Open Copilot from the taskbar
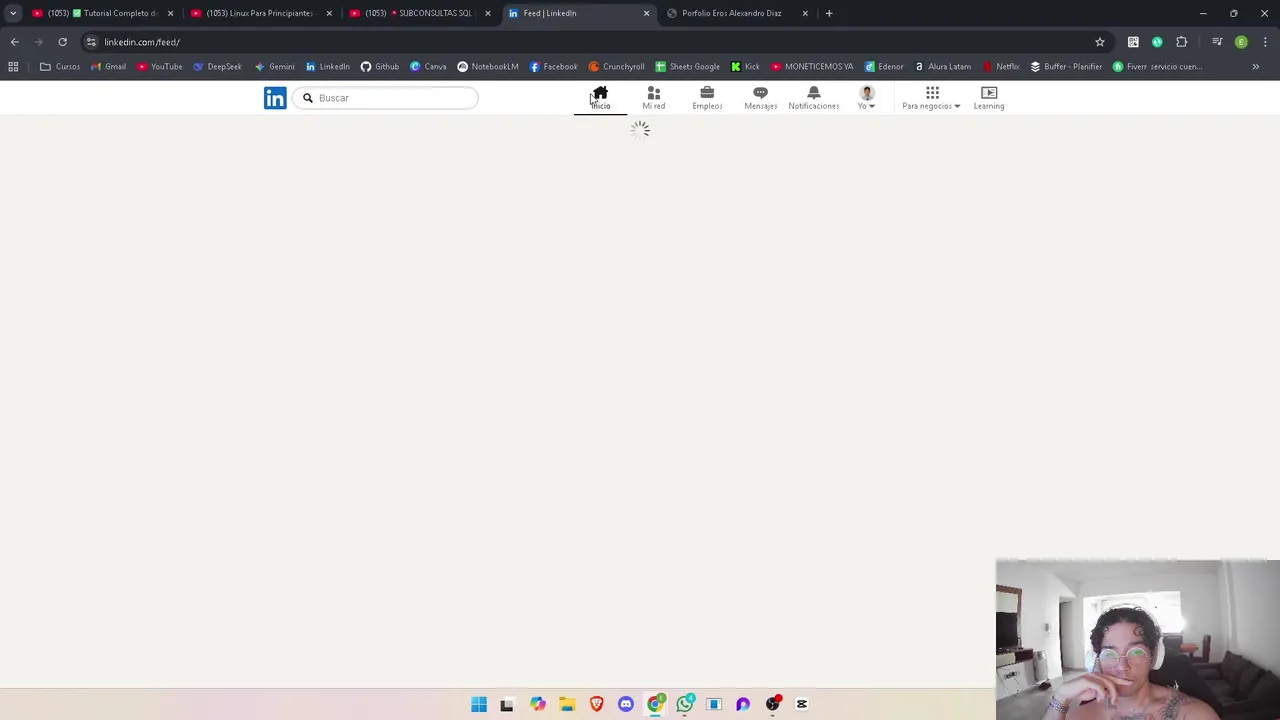This screenshot has width=1280, height=720. click(x=538, y=704)
